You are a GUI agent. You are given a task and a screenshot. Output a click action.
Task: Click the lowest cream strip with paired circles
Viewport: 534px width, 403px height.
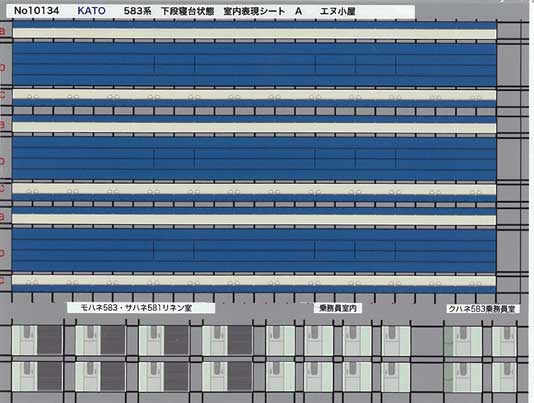(254, 281)
